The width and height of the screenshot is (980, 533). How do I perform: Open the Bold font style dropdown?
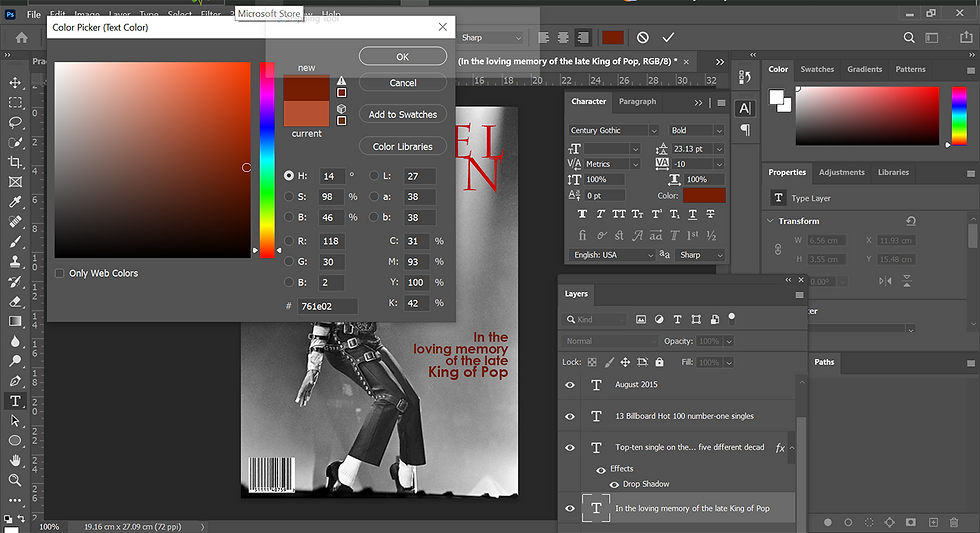click(x=718, y=130)
